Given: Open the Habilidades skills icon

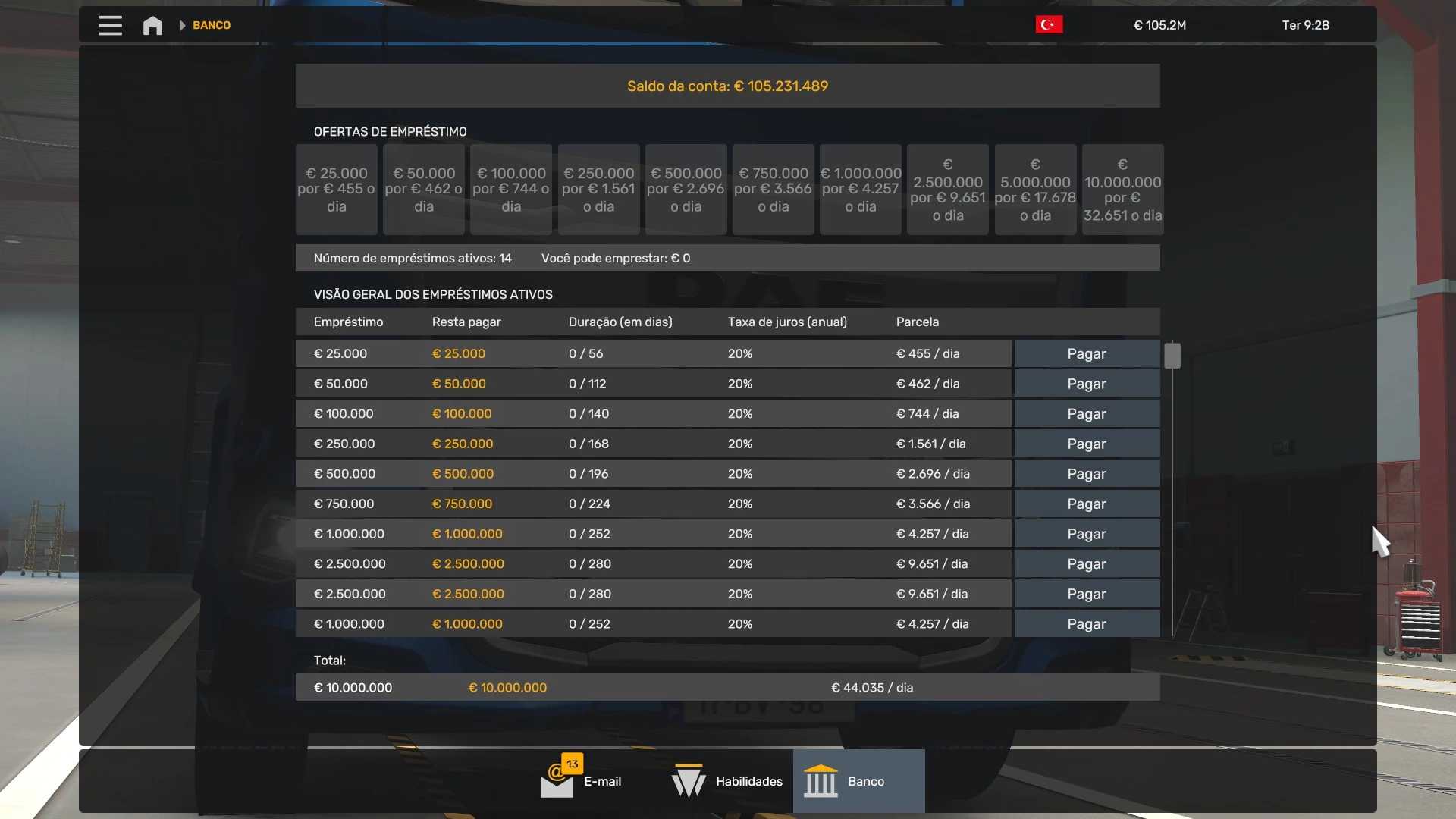Looking at the screenshot, I should coord(689,781).
